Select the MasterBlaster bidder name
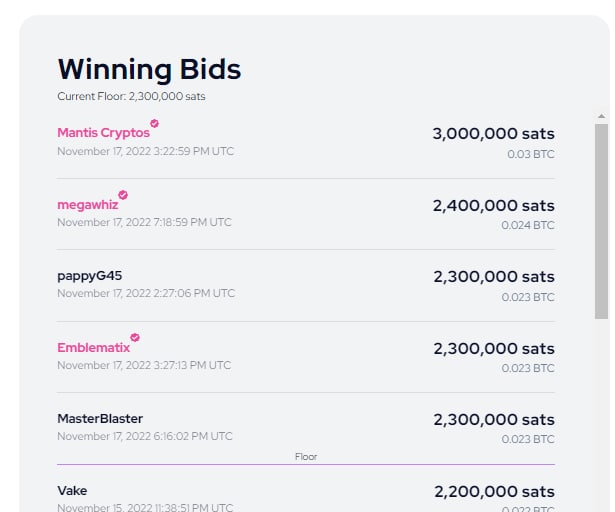The width and height of the screenshot is (615, 512). pyautogui.click(x=100, y=419)
